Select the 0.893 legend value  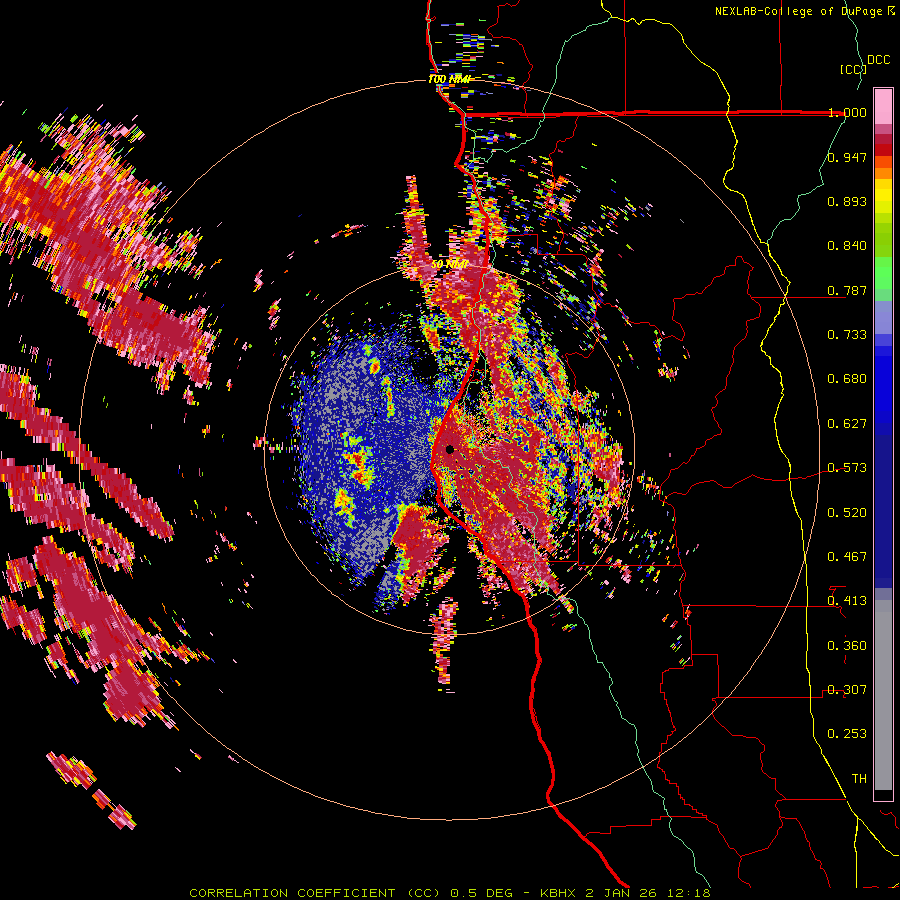tap(847, 201)
